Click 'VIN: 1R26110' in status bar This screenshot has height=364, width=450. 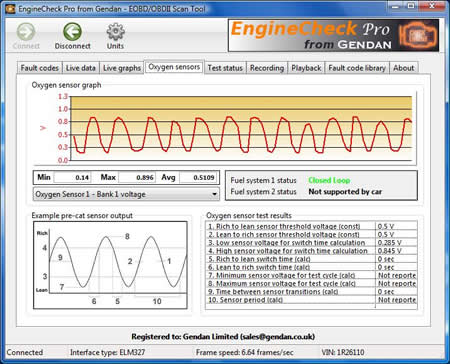(343, 352)
